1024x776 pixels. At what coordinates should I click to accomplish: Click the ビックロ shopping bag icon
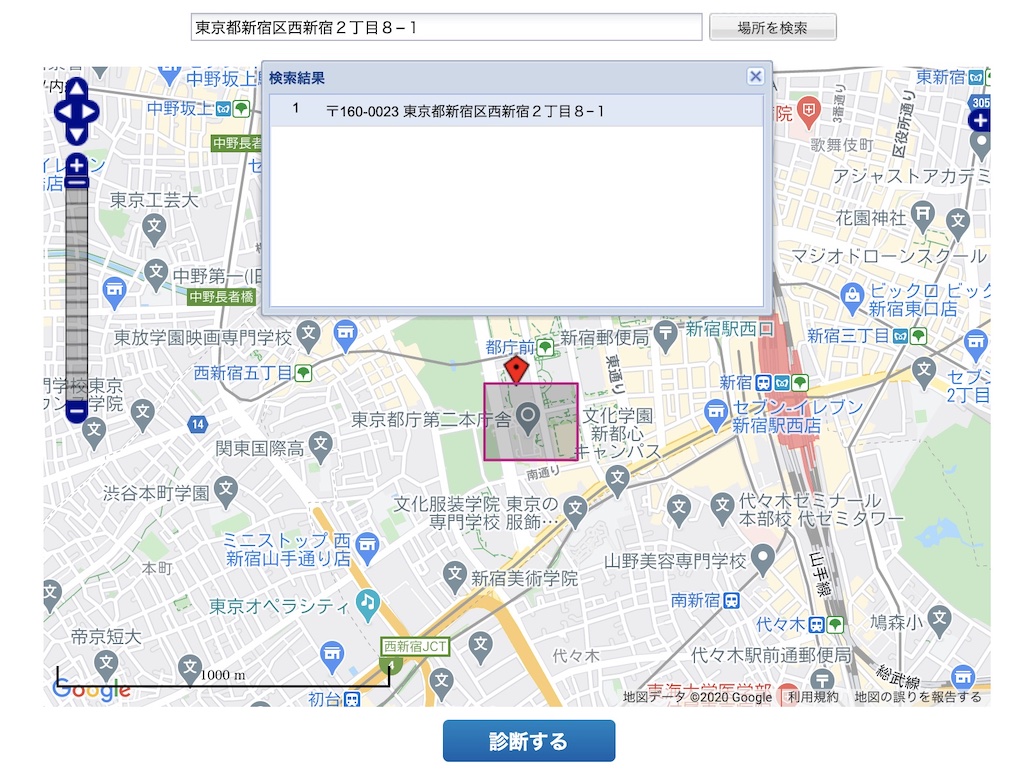point(852,297)
